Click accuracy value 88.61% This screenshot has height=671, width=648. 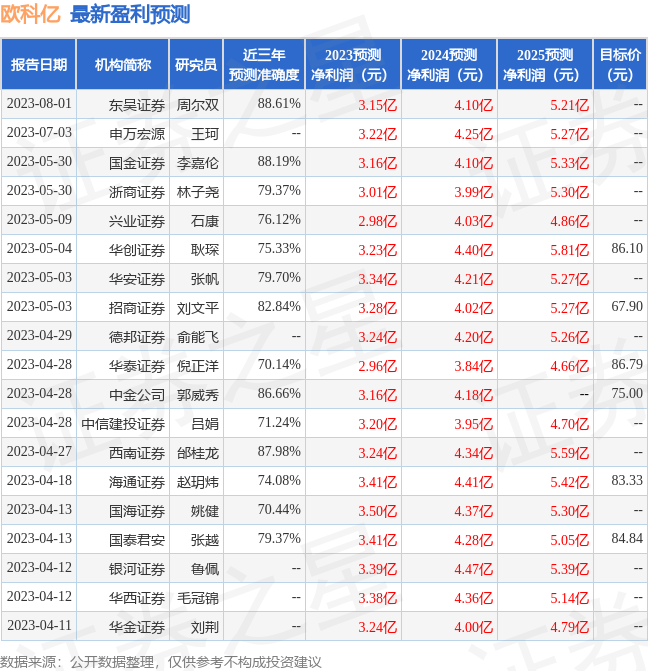[x=279, y=104]
